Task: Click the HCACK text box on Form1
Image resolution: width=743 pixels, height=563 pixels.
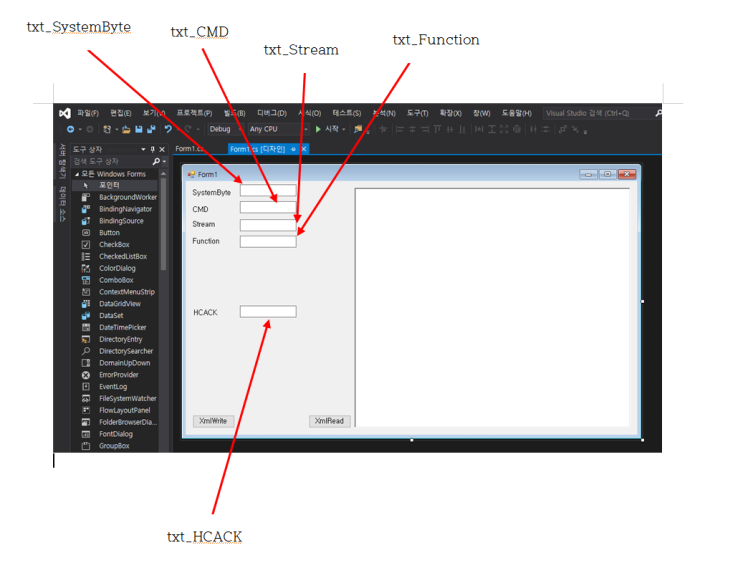Action: click(x=268, y=311)
